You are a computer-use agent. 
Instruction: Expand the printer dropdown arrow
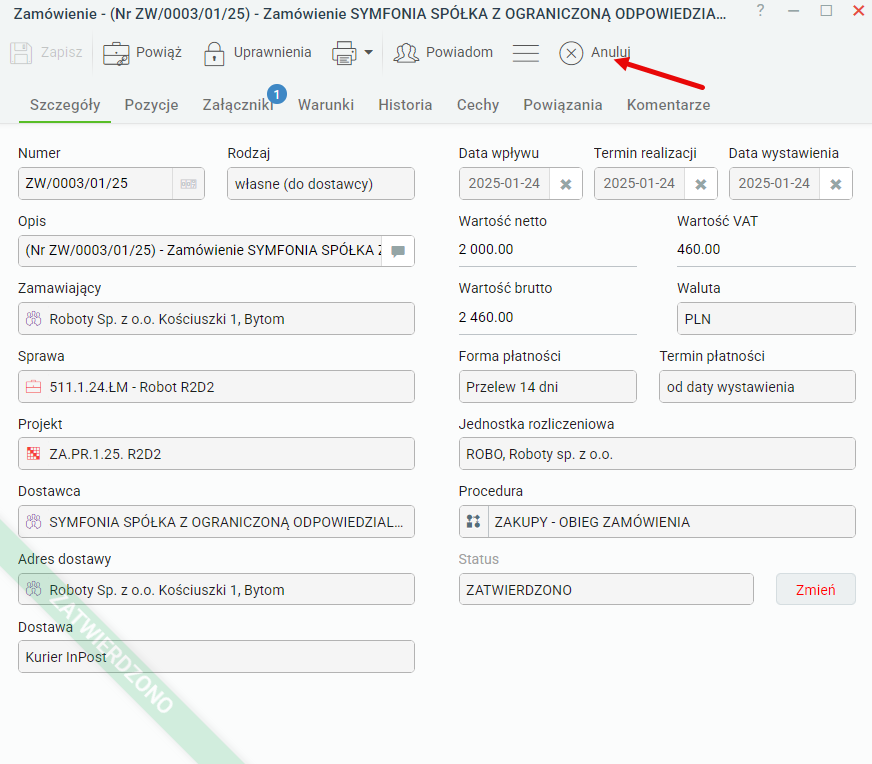pyautogui.click(x=368, y=53)
